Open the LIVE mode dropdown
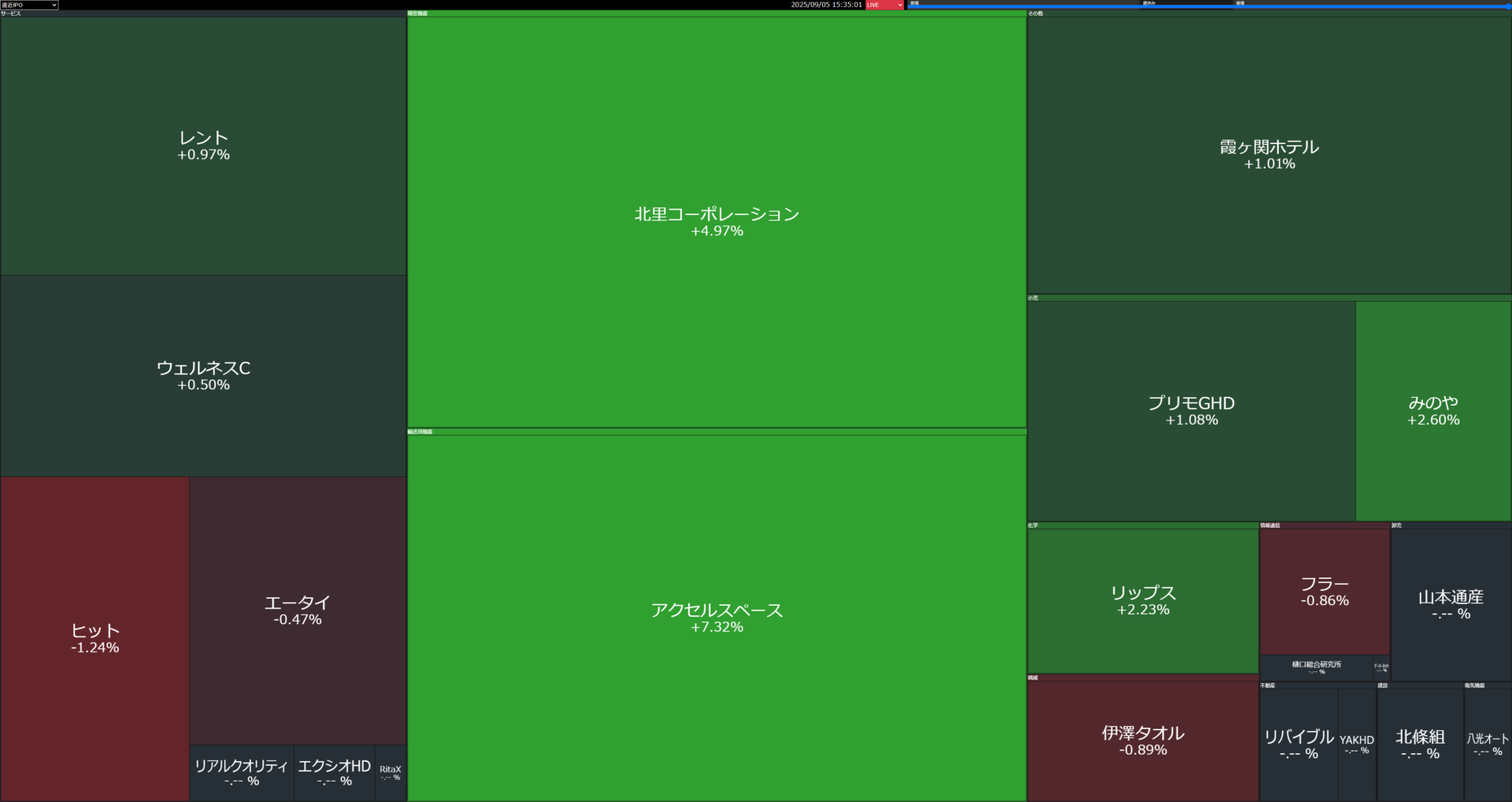The image size is (1512, 802). tap(884, 5)
